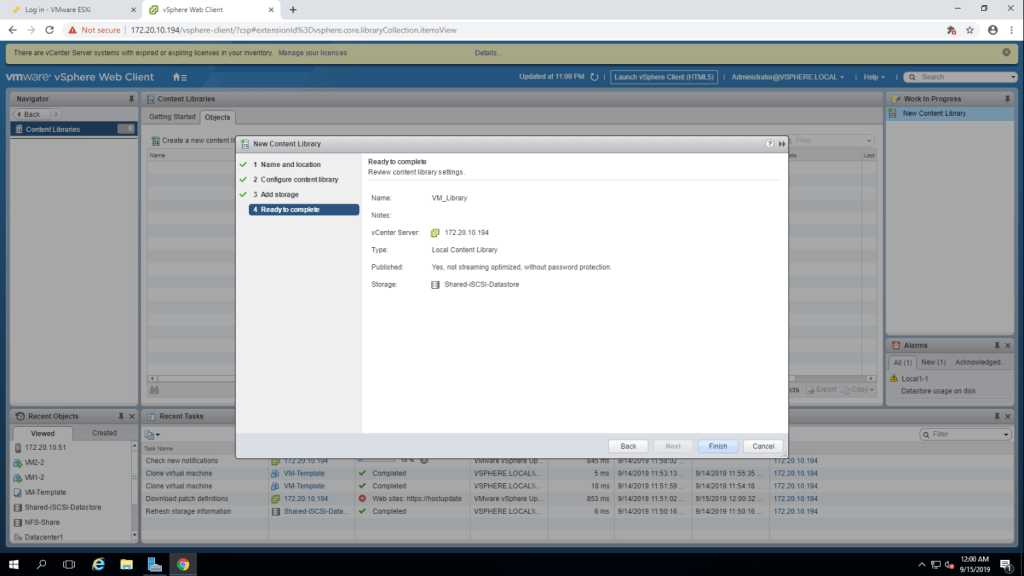Open the Administrator@VSPHERE.LOCAL dropdown

tap(787, 77)
